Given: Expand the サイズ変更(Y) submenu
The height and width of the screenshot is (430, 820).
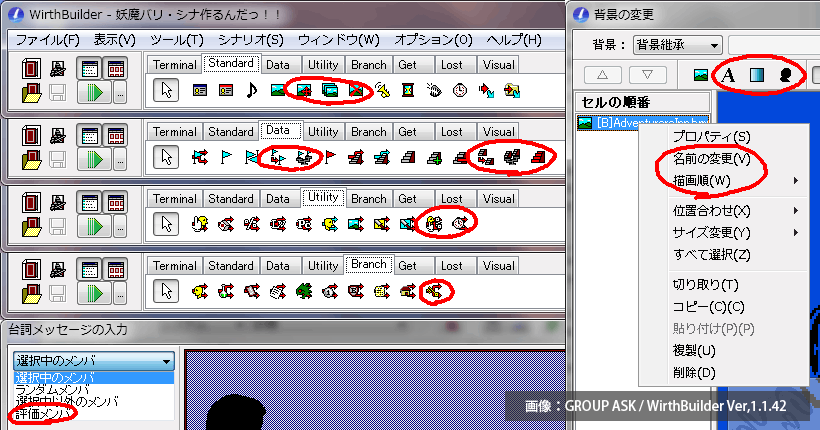Looking at the screenshot, I should tap(712, 232).
